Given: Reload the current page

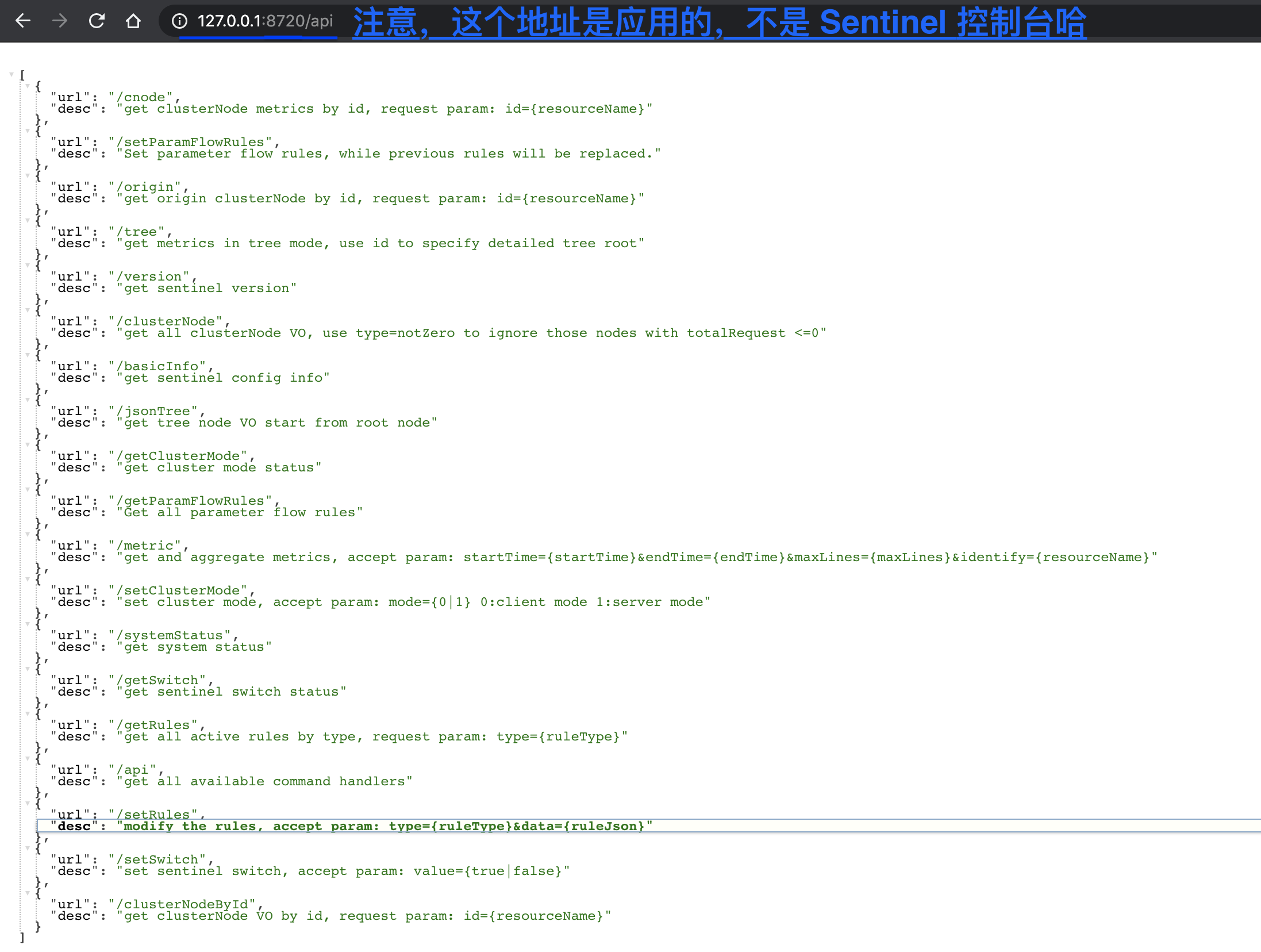Looking at the screenshot, I should (x=97, y=21).
